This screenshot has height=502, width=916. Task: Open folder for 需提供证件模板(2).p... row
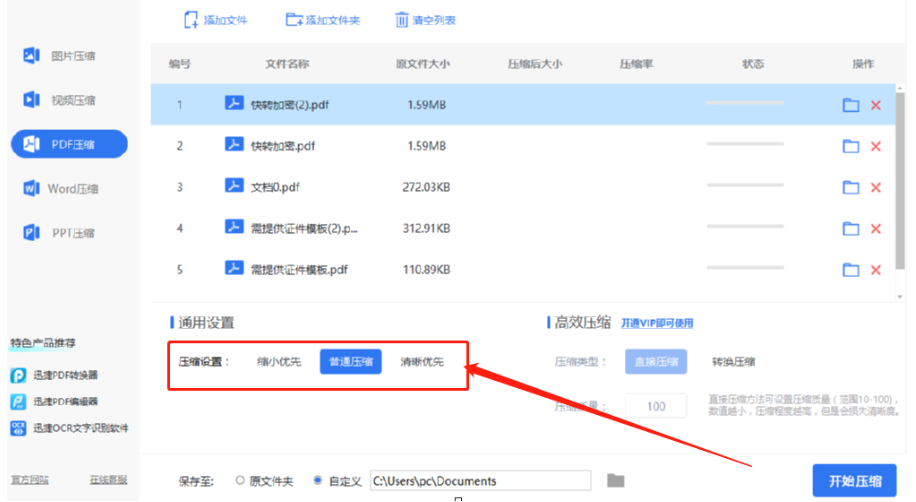tap(851, 229)
